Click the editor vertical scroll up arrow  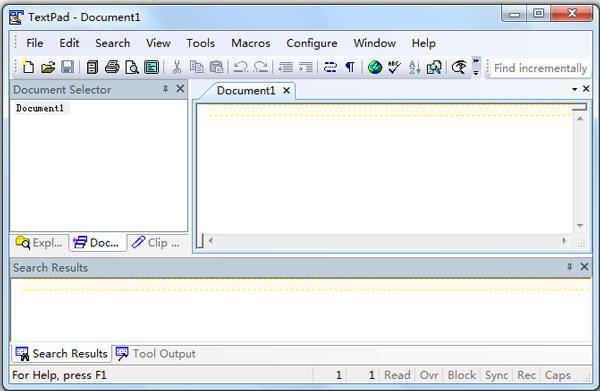pos(580,119)
